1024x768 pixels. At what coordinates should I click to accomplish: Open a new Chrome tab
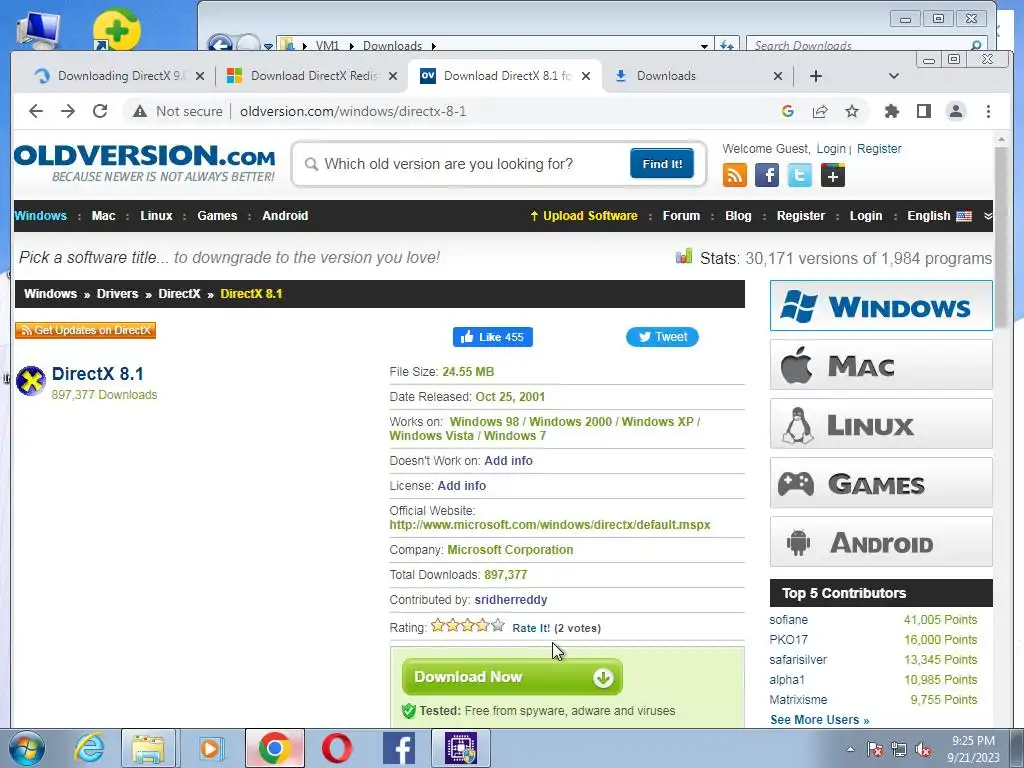pyautogui.click(x=816, y=76)
